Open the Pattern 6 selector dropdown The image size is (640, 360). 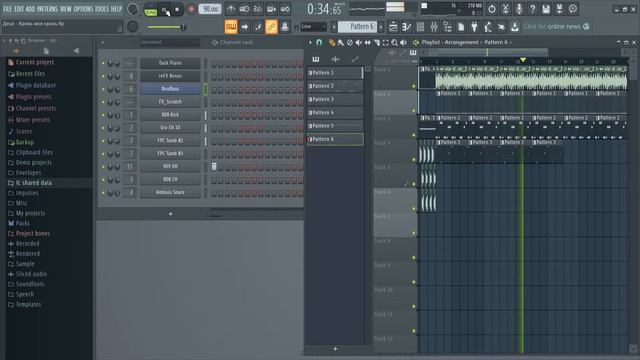(358, 27)
